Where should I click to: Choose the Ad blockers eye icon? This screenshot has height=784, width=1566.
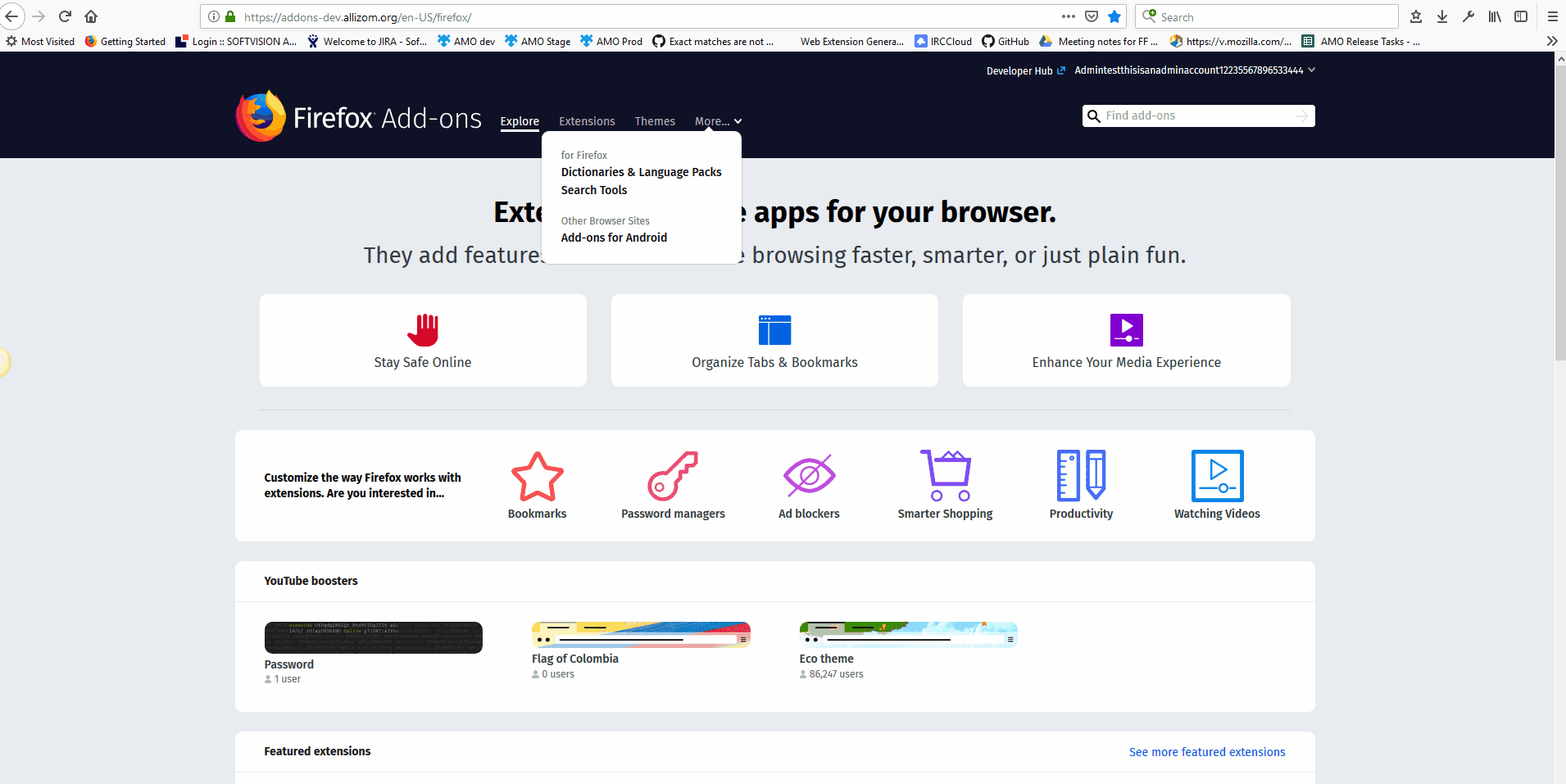[x=810, y=475]
